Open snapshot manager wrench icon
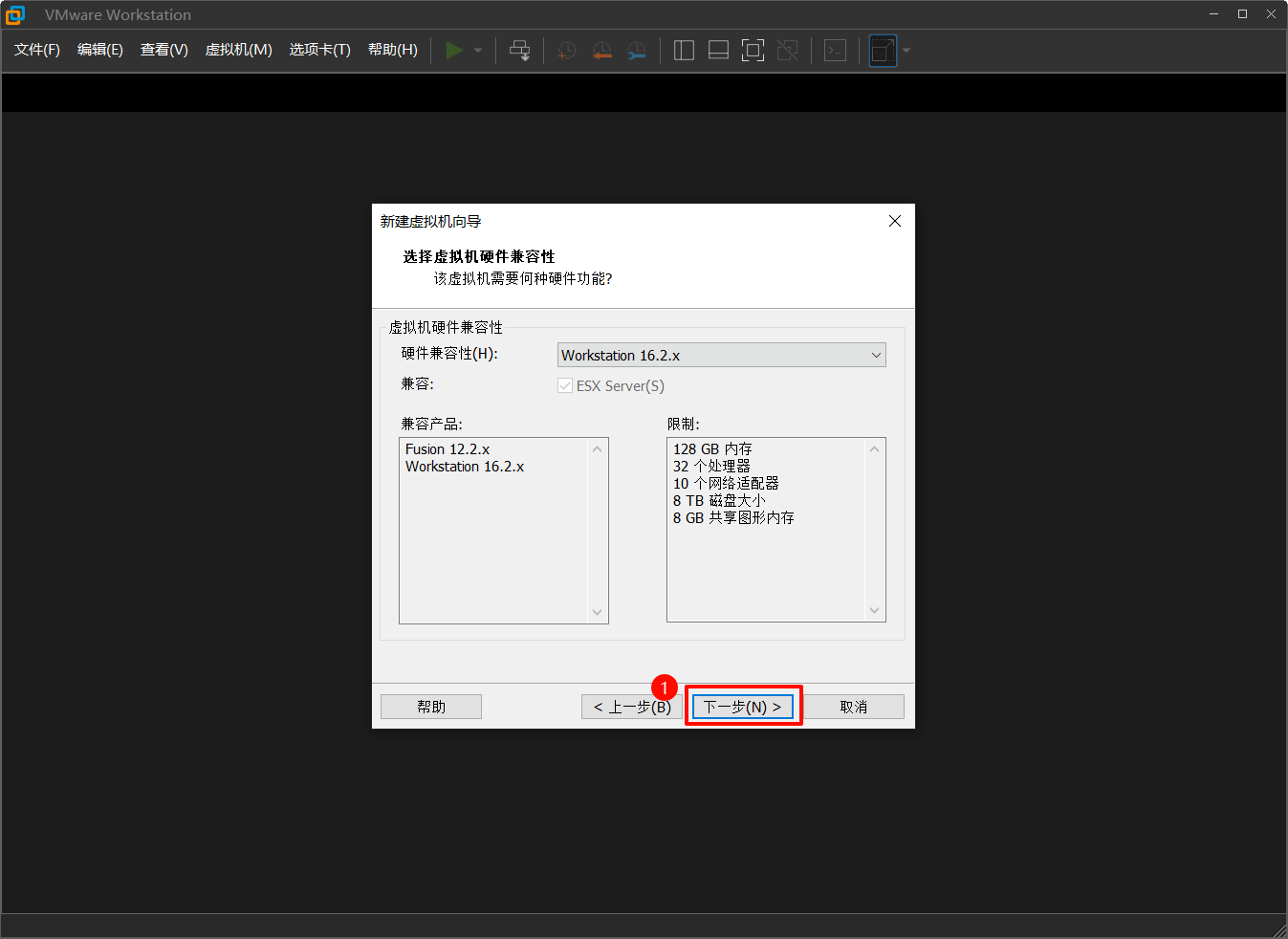 click(x=636, y=51)
